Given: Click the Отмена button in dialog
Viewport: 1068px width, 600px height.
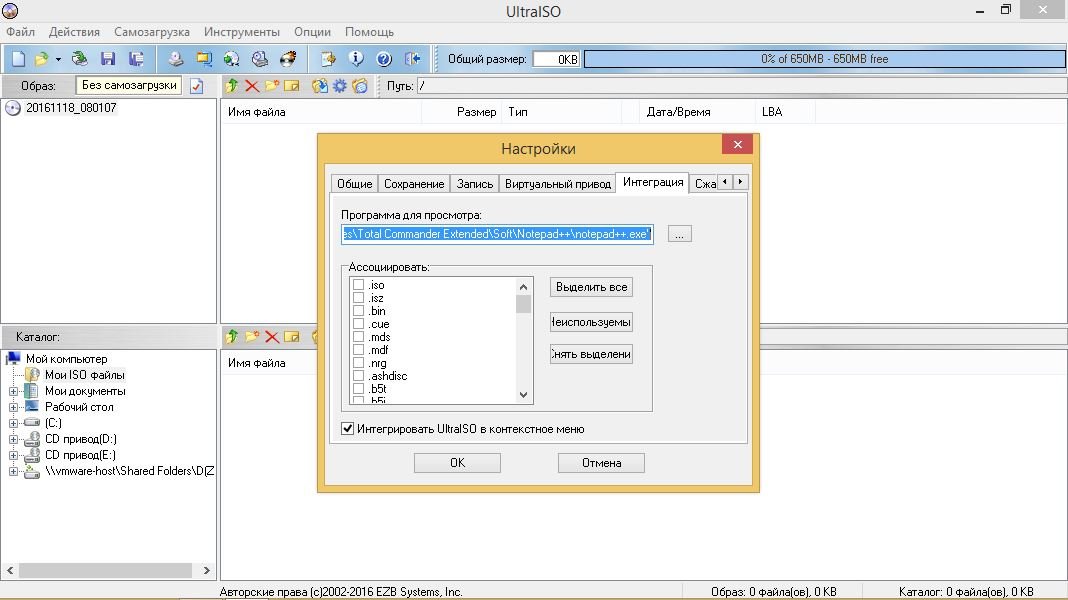Looking at the screenshot, I should click(x=600, y=463).
